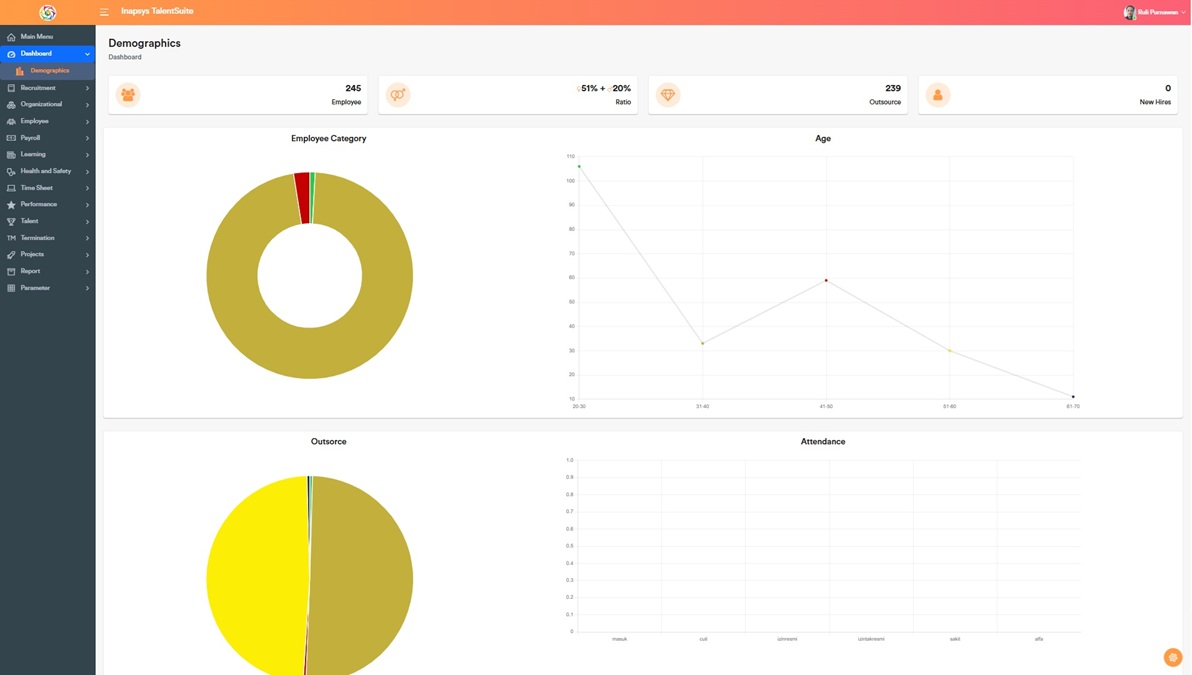The width and height of the screenshot is (1192, 675).
Task: Expand the Parameter menu chevron
Action: (x=87, y=289)
